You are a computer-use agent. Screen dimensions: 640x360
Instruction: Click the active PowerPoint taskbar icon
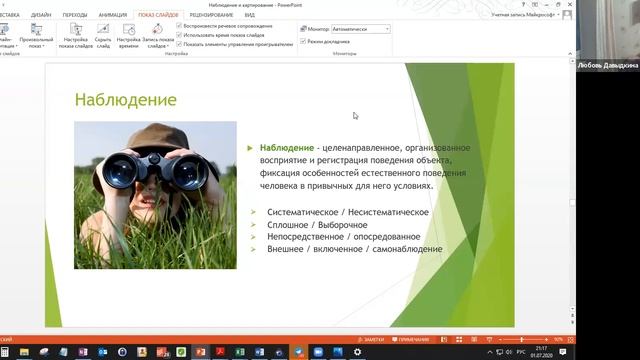click(200, 352)
